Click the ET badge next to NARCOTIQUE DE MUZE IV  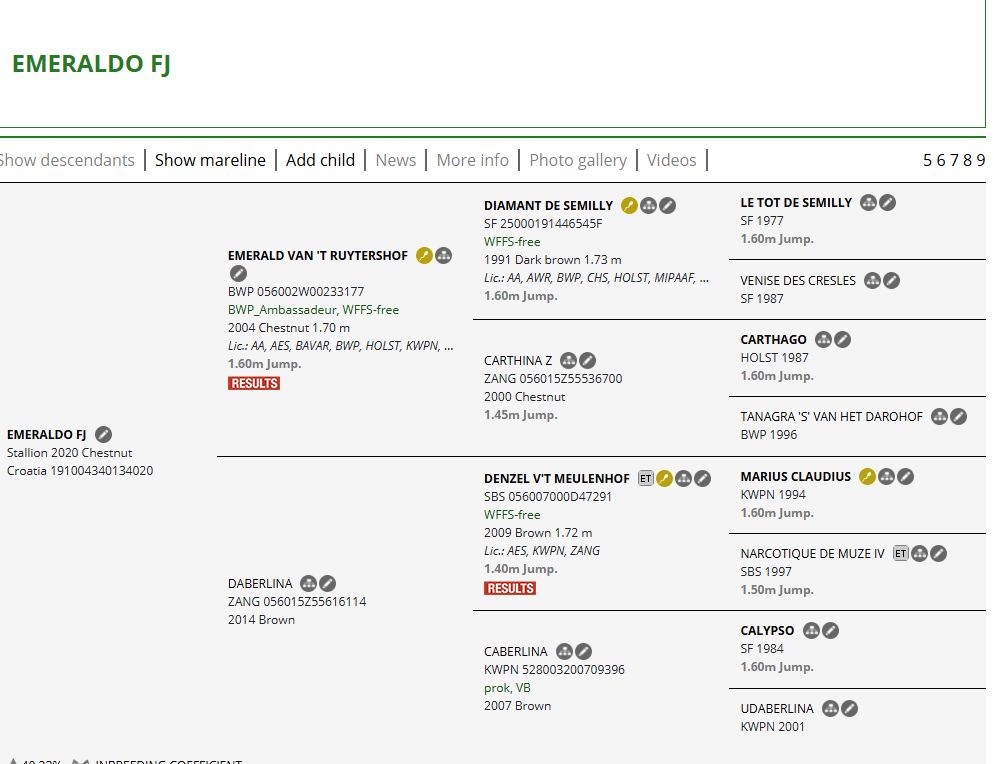900,554
